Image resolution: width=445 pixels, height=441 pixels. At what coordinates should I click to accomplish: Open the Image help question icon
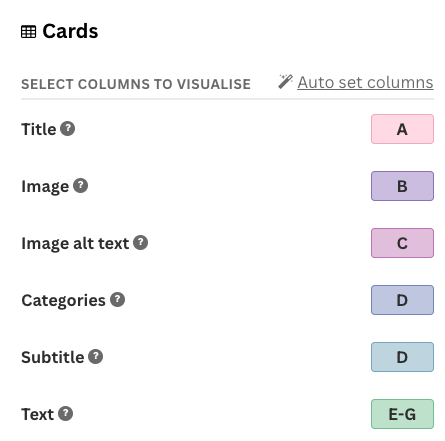[81, 185]
